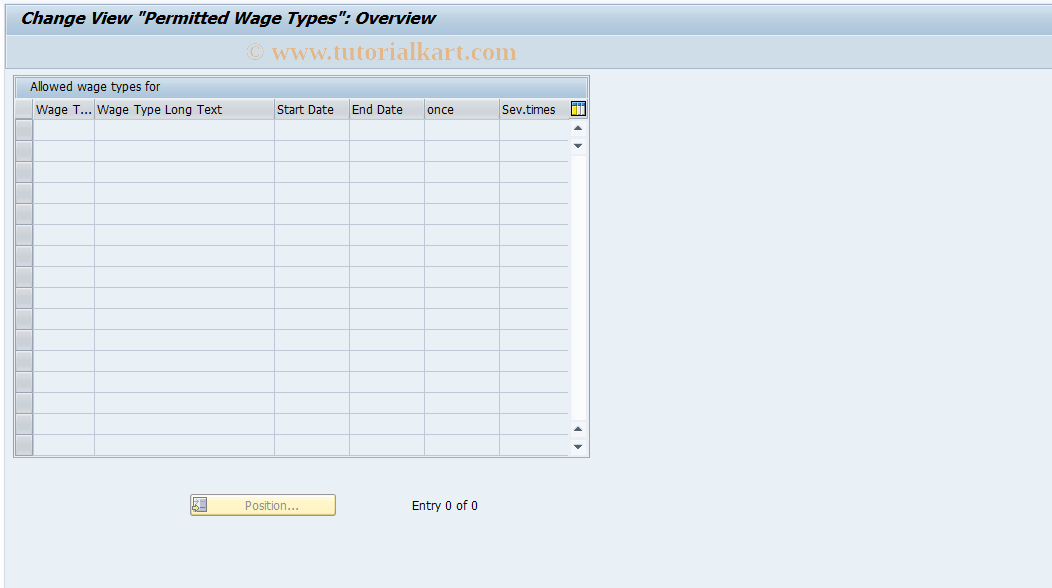
Task: Select the once column header
Action: click(462, 109)
